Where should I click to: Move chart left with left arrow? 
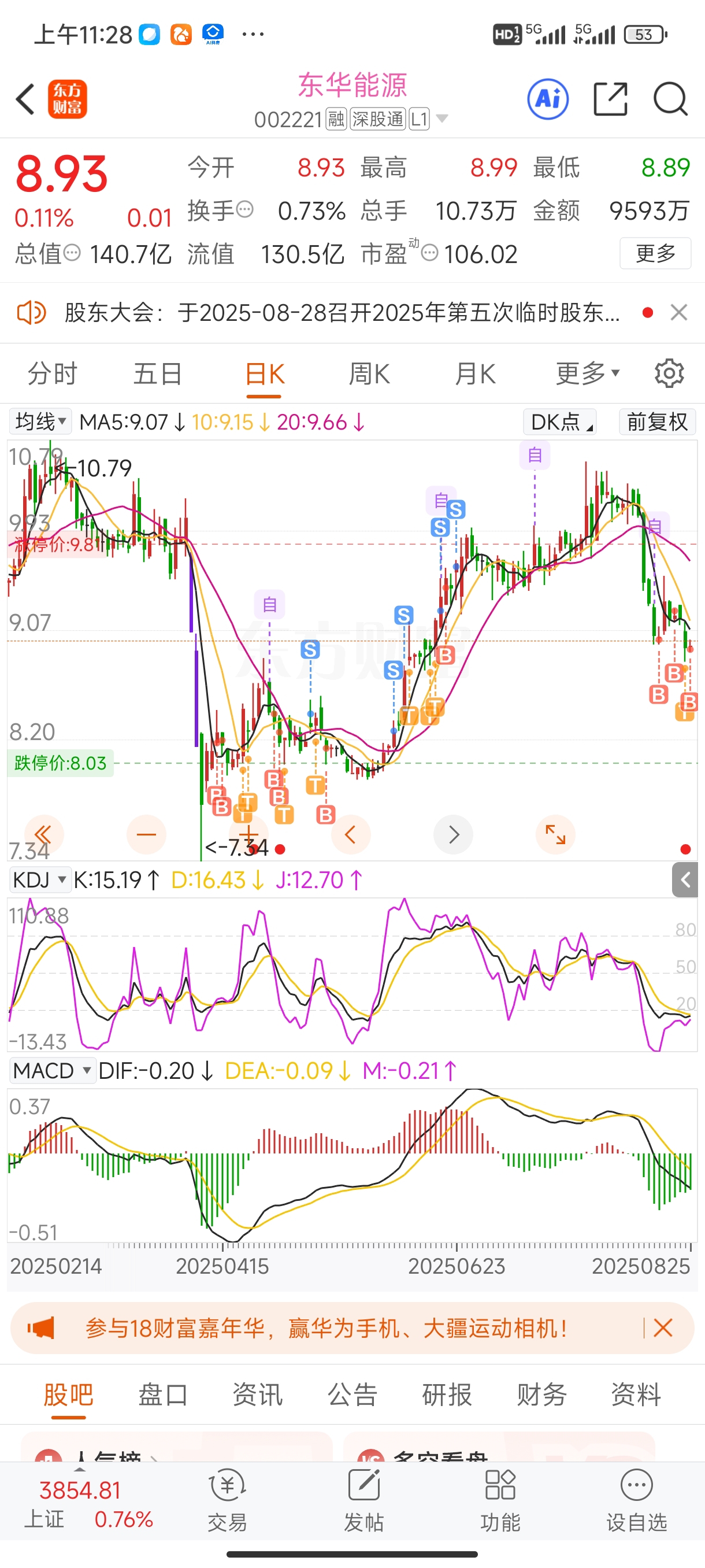point(350,834)
